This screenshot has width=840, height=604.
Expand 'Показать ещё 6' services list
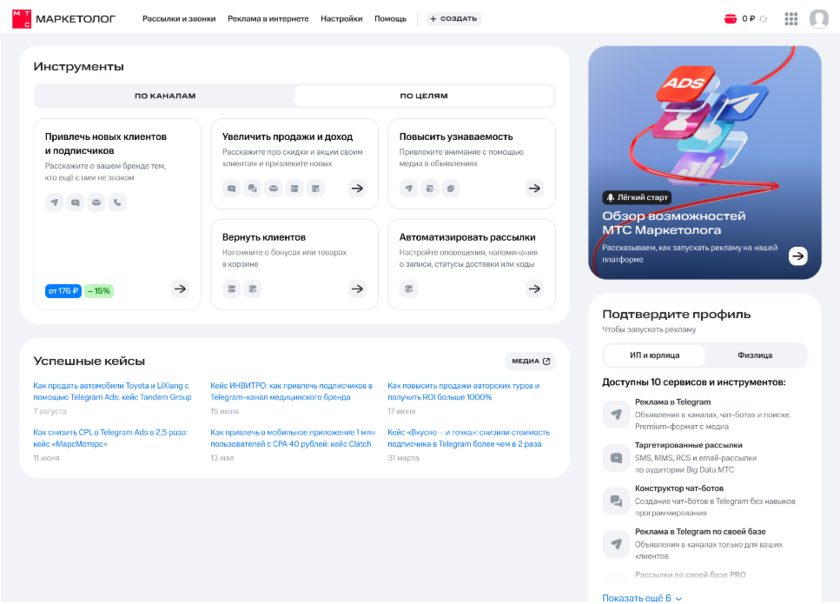tap(642, 597)
